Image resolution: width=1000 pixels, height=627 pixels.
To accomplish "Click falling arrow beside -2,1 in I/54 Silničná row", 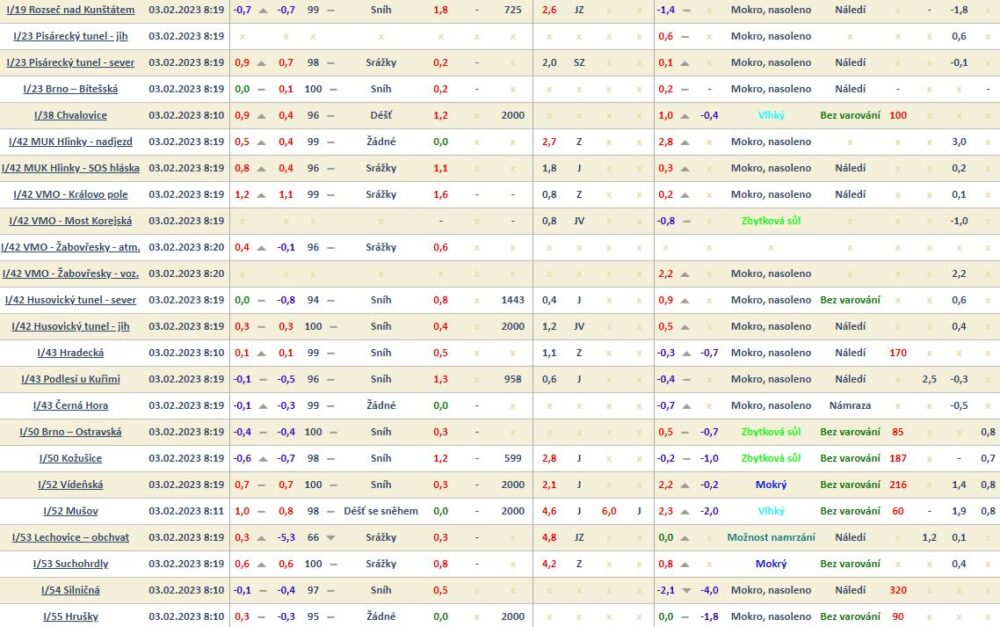I will point(689,590).
